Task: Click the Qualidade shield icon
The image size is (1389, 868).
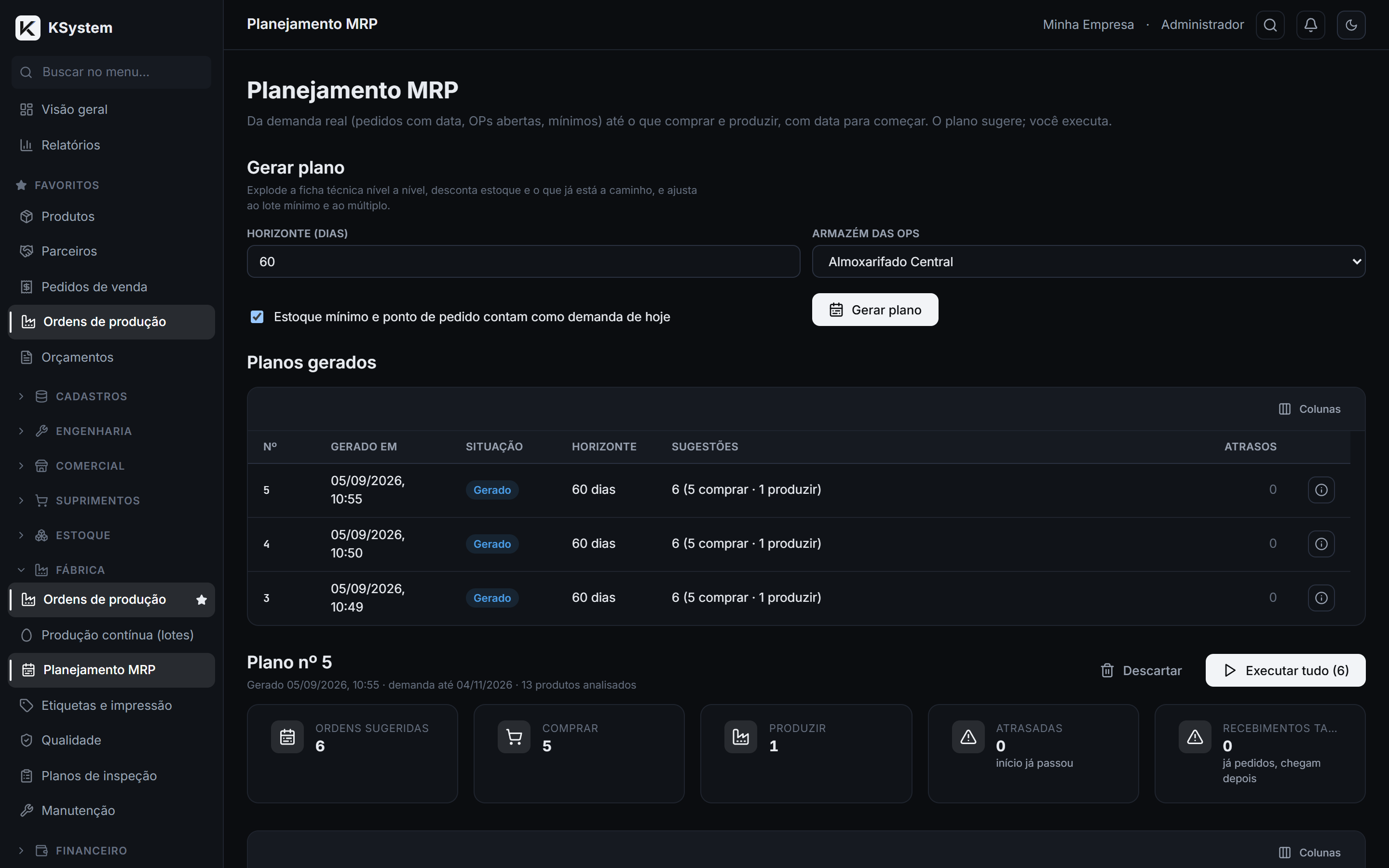Action: (27, 740)
